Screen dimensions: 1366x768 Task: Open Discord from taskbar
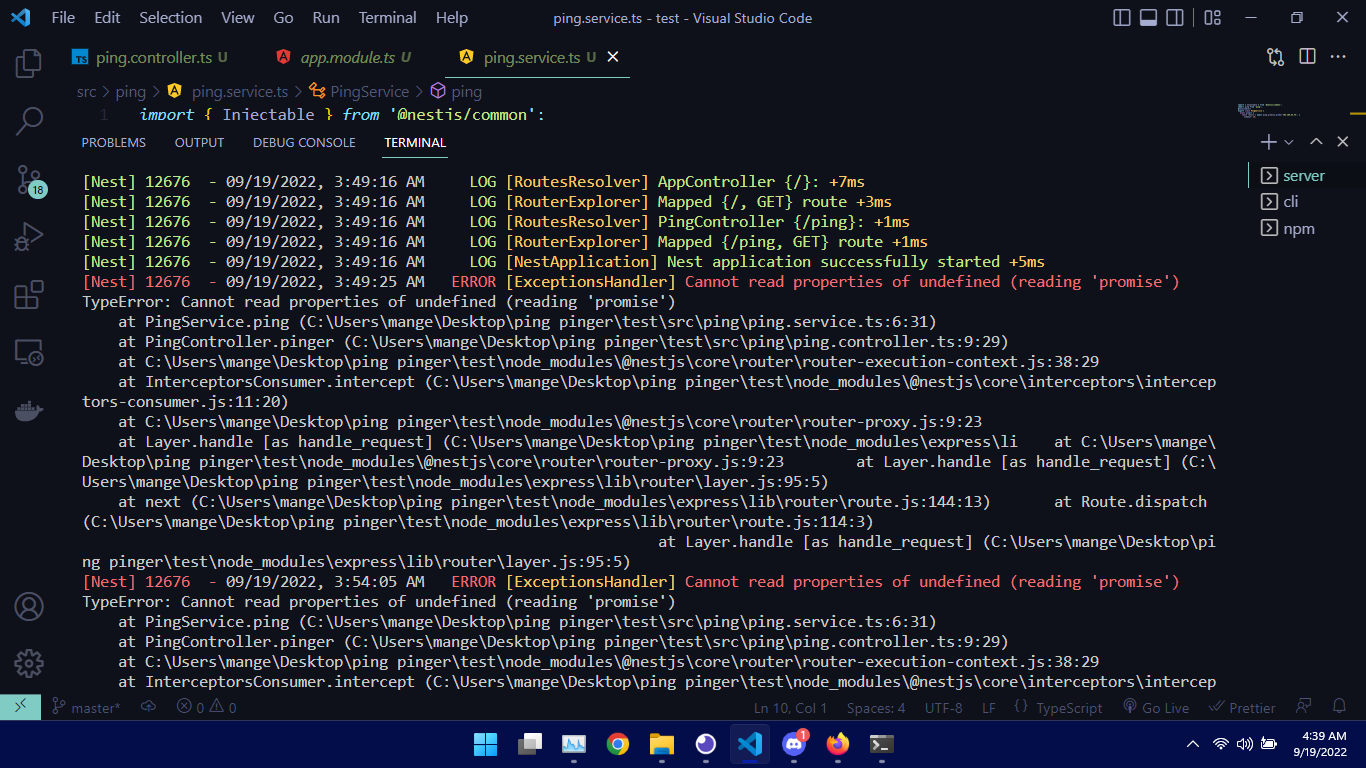tap(794, 744)
